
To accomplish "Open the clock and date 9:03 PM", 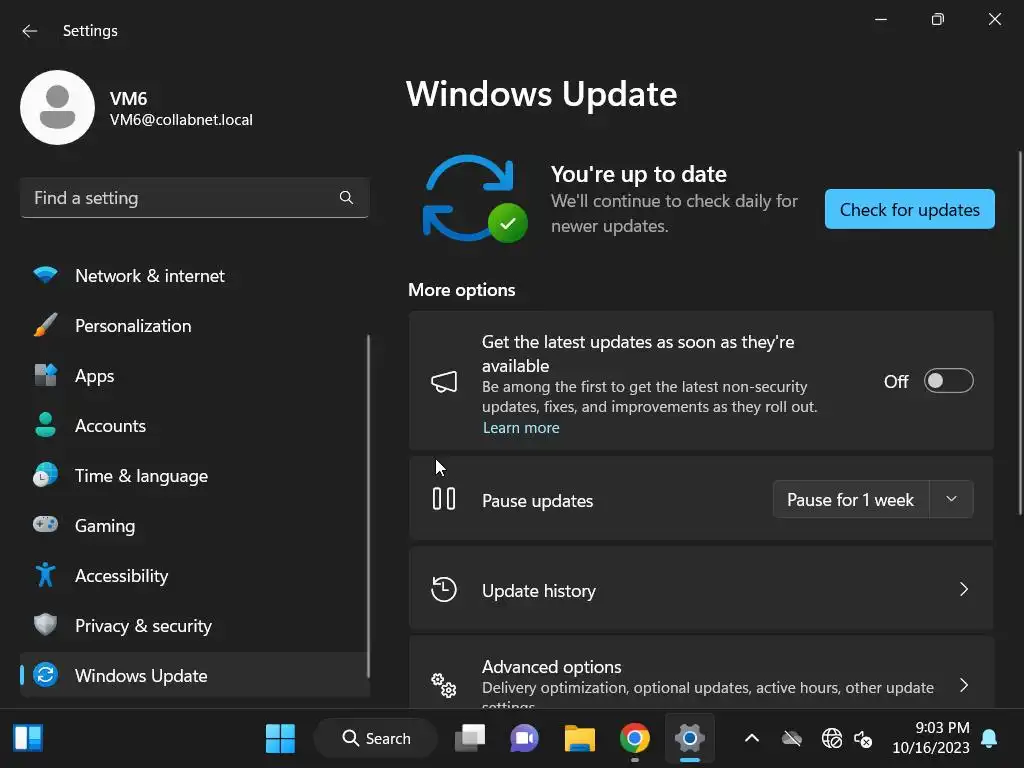I will (x=931, y=738).
